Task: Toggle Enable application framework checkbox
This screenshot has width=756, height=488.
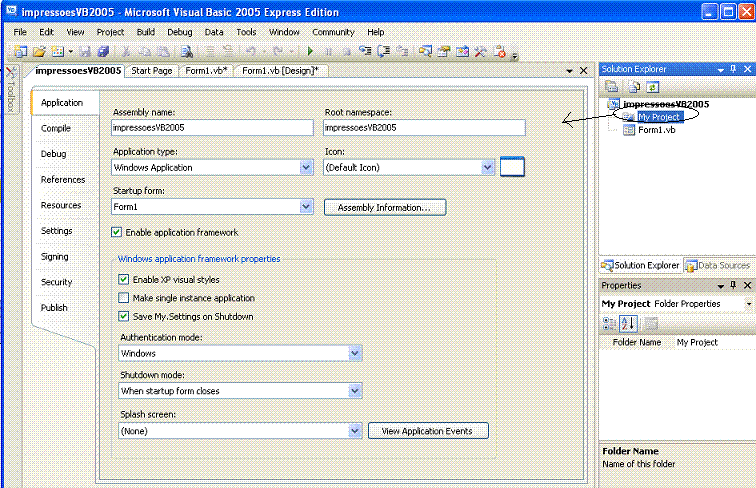Action: point(116,232)
